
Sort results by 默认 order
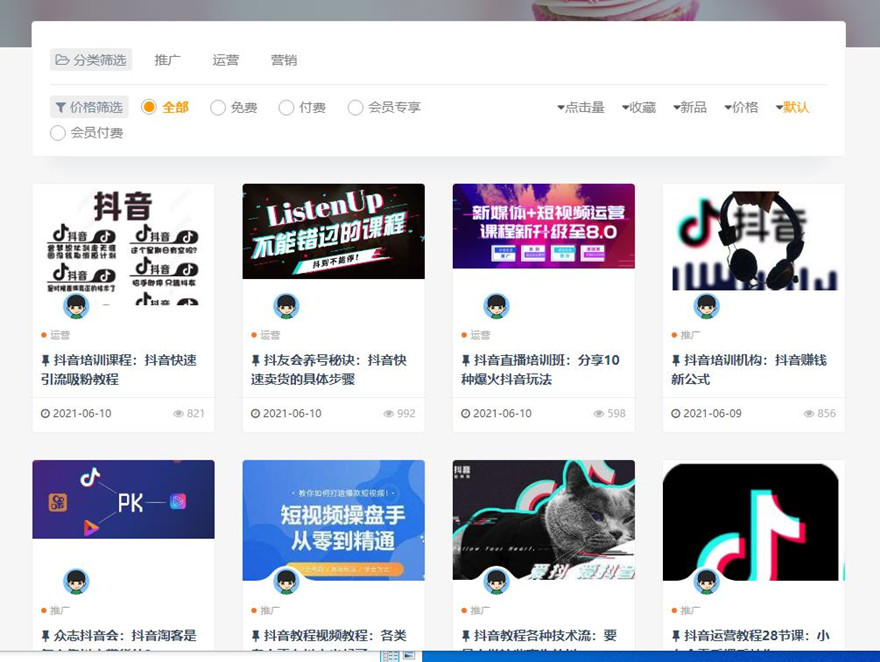792,107
